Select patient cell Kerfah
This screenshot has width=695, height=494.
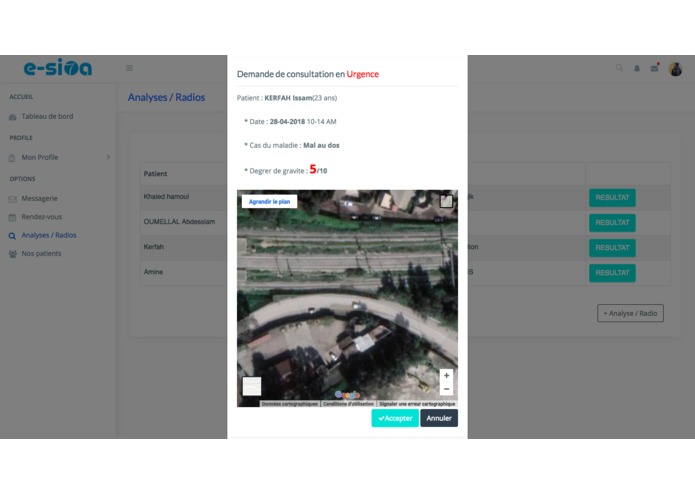[154, 247]
